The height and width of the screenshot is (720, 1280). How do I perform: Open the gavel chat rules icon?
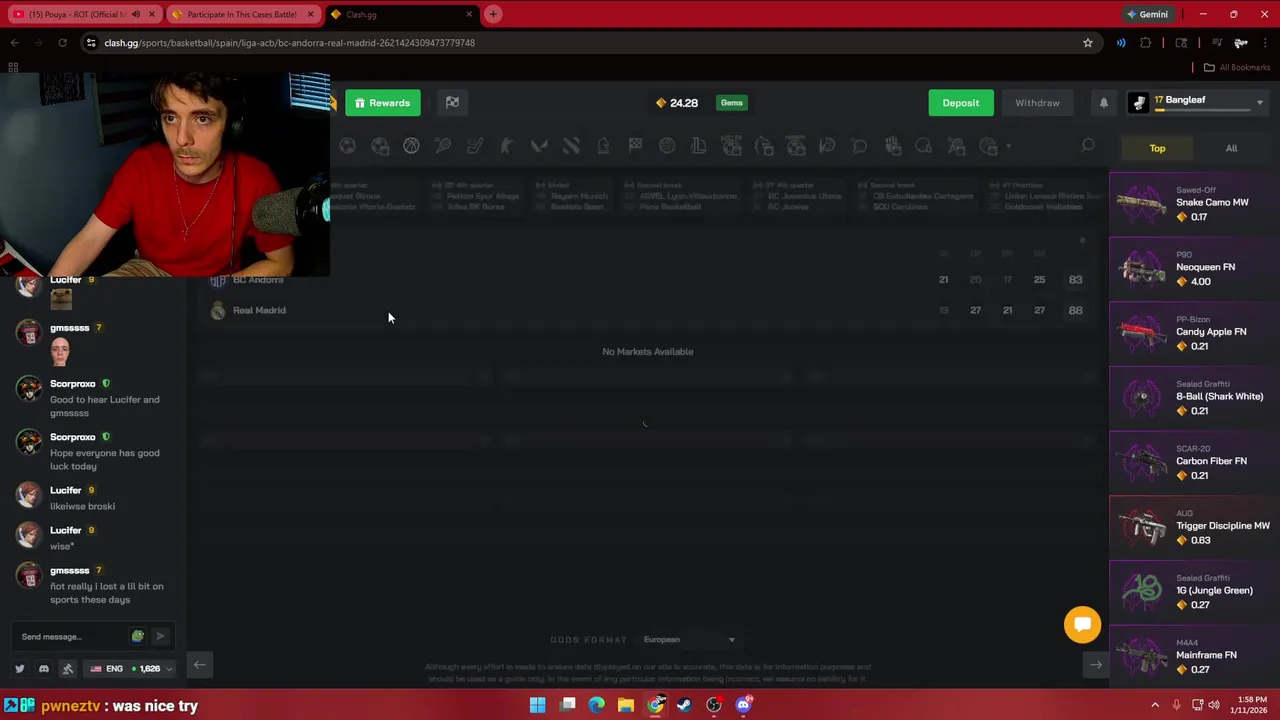click(x=67, y=668)
